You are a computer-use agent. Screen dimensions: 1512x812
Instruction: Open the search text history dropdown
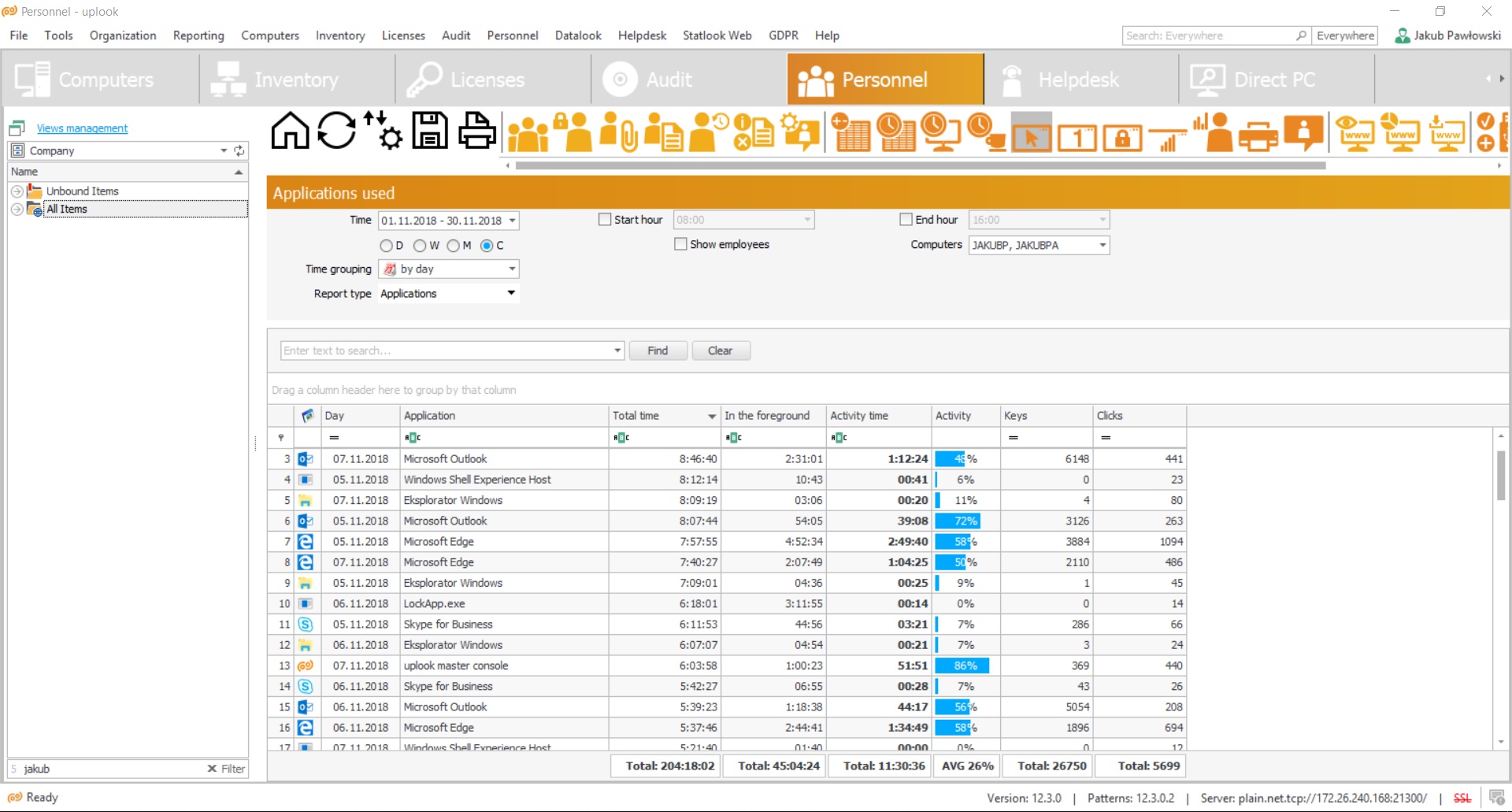617,350
